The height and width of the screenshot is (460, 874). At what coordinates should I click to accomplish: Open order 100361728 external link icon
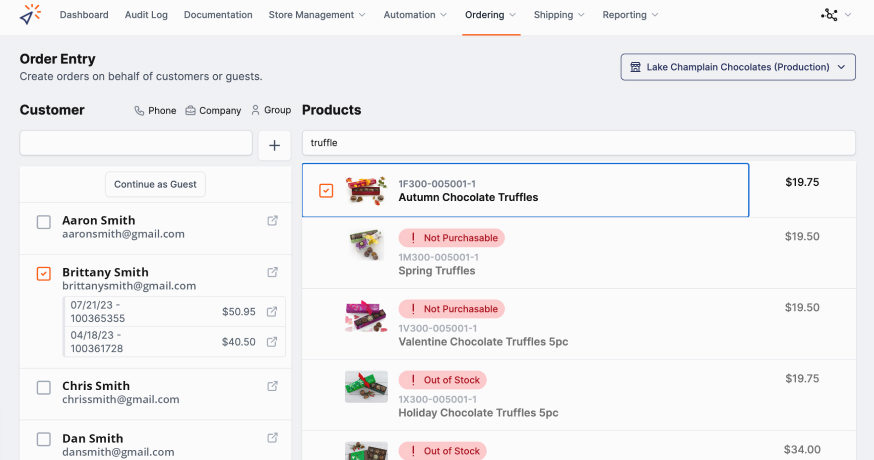coord(273,341)
